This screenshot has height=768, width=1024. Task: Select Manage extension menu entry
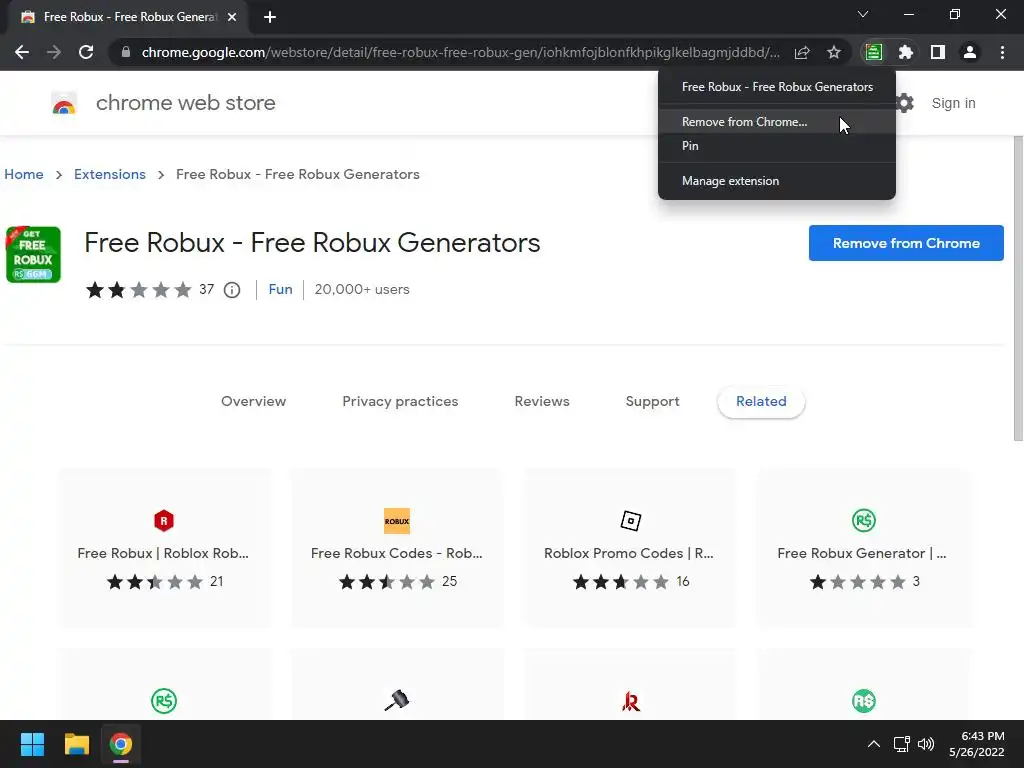coord(776,181)
